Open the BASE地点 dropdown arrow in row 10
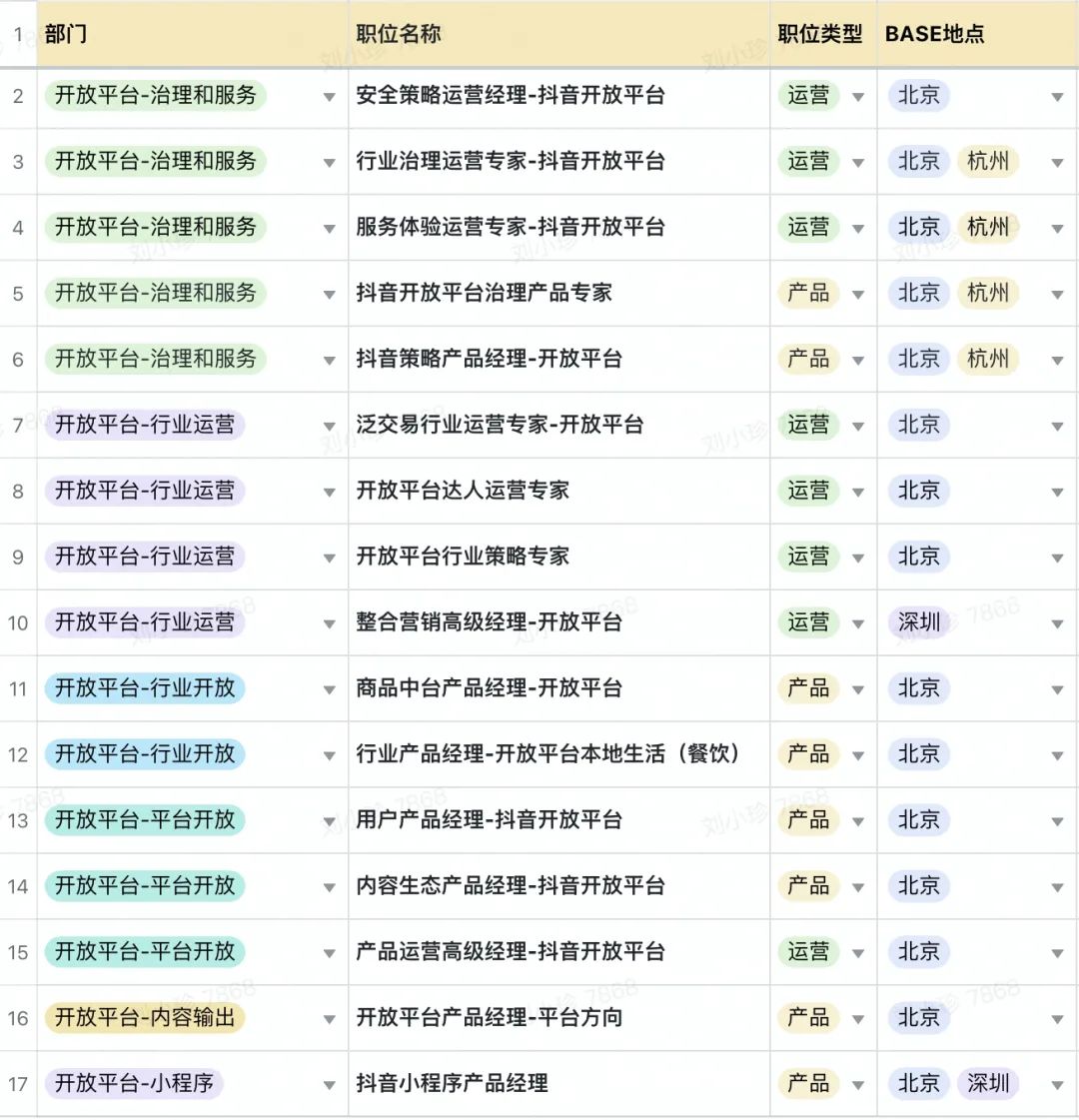The height and width of the screenshot is (1120, 1079). tap(1057, 624)
